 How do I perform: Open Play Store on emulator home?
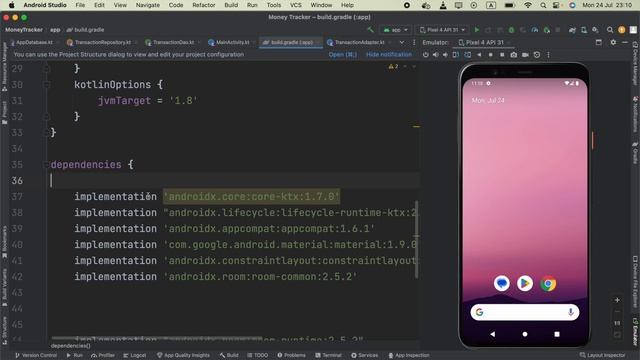click(x=525, y=283)
